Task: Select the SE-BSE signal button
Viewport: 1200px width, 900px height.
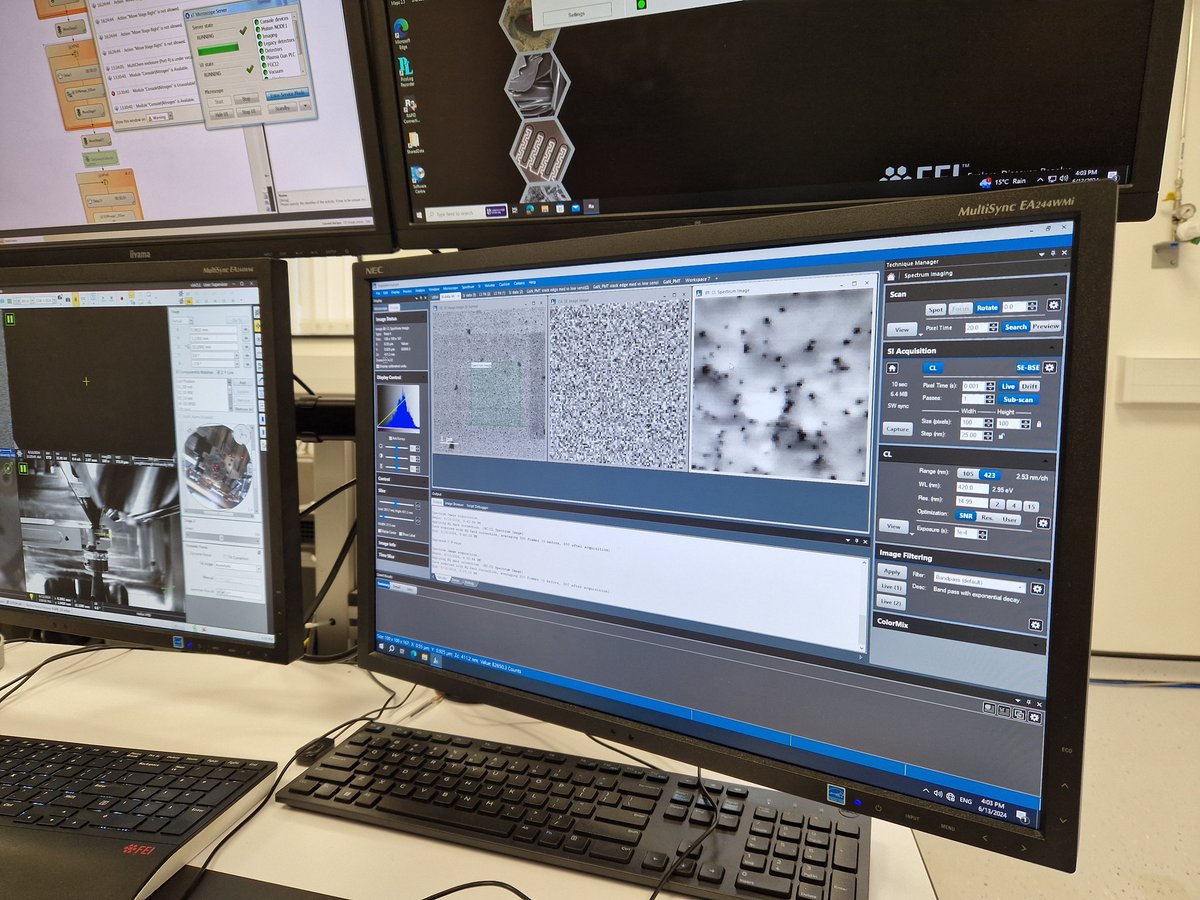Action: tap(1028, 367)
